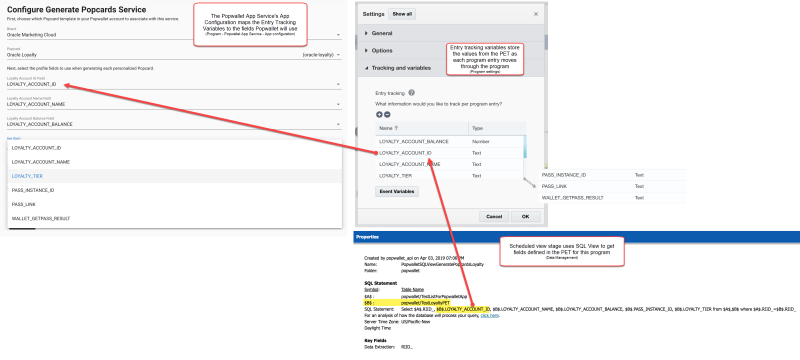Viewport: 800px width, 360px height.
Task: Open the Entry tracking help icon
Action: (411, 93)
